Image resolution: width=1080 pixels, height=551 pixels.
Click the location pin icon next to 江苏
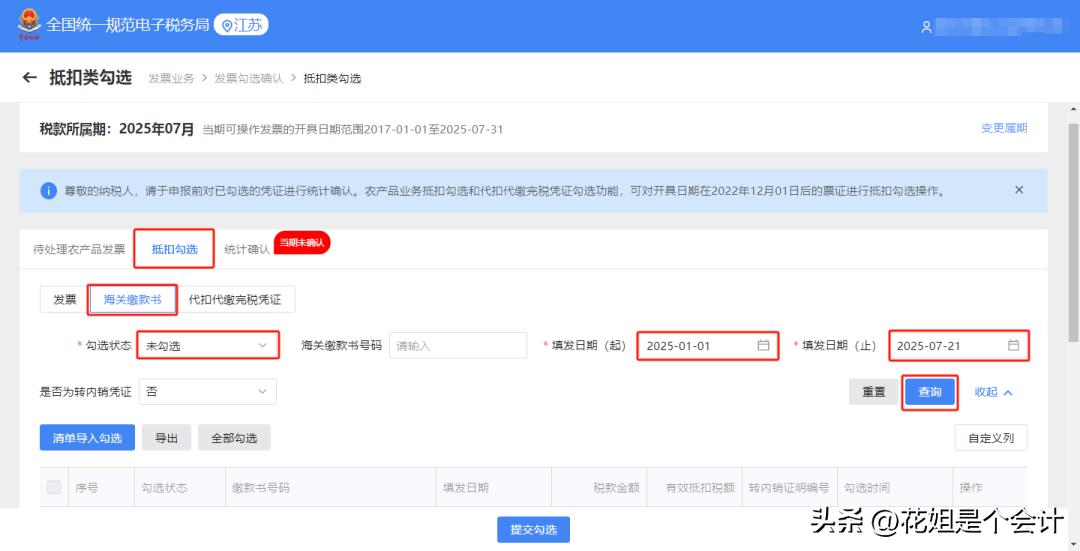coord(227,25)
